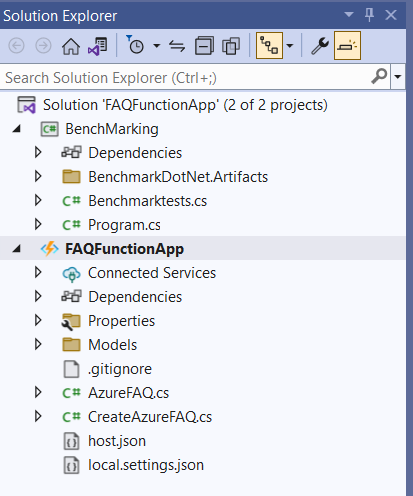This screenshot has height=496, width=413.
Task: Click the Forward navigation arrow
Action: [43, 46]
